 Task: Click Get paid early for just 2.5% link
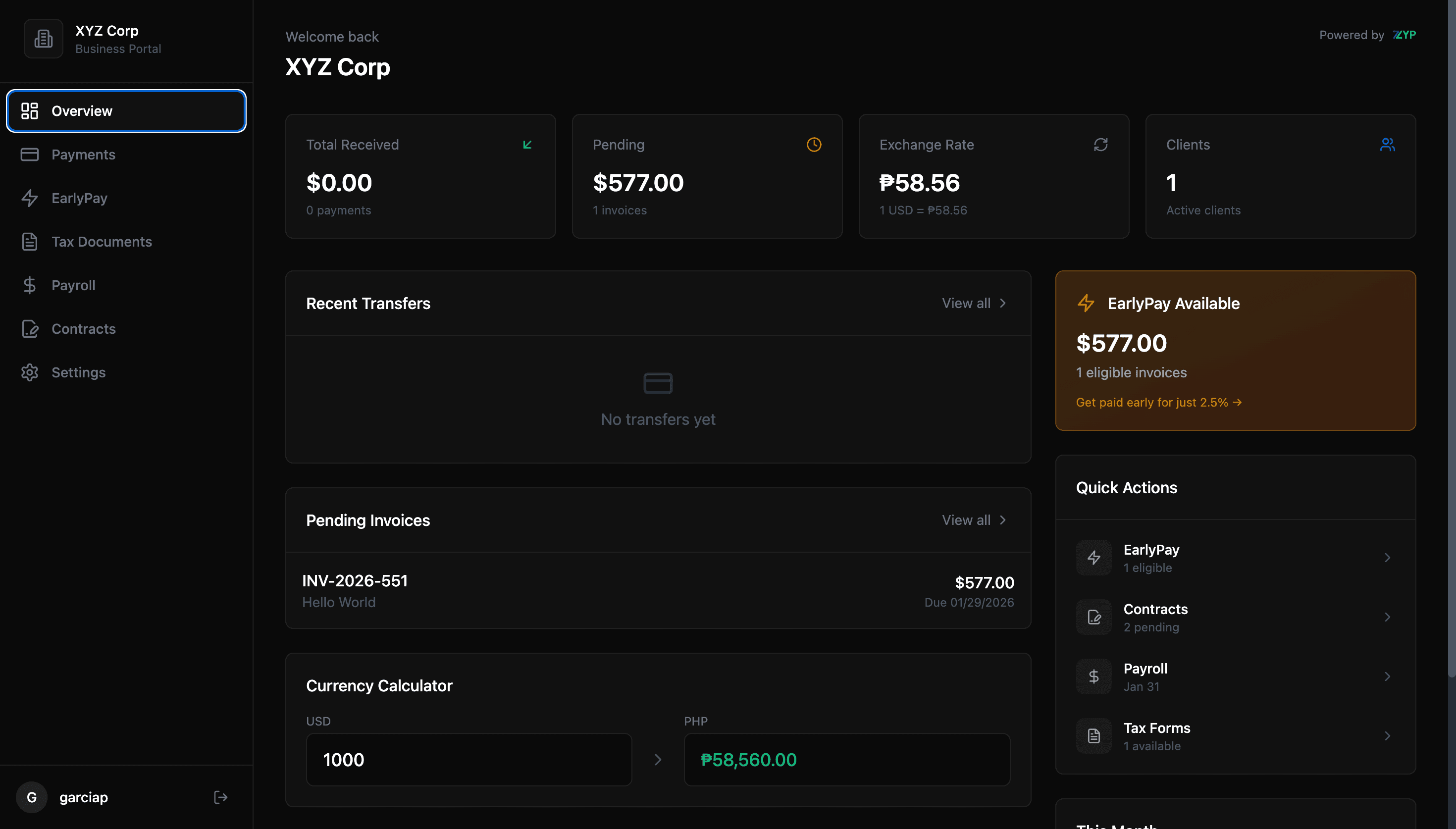pyautogui.click(x=1158, y=402)
